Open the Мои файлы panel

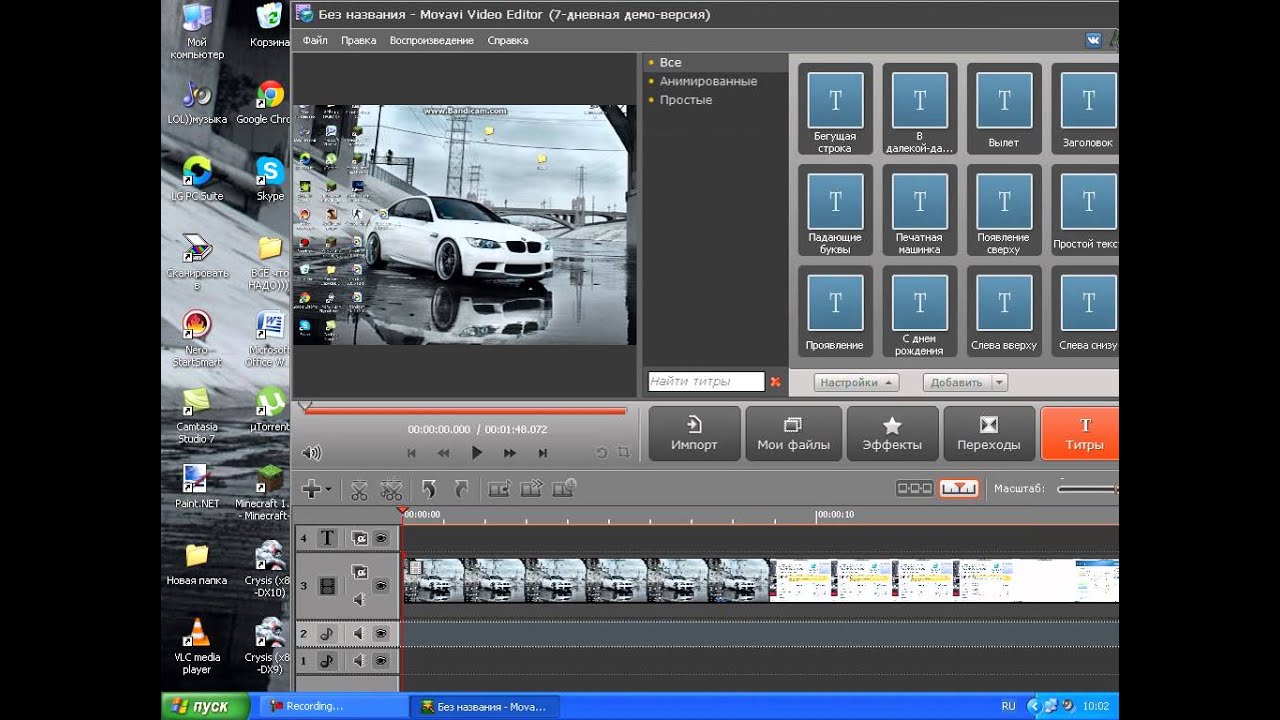[x=792, y=434]
